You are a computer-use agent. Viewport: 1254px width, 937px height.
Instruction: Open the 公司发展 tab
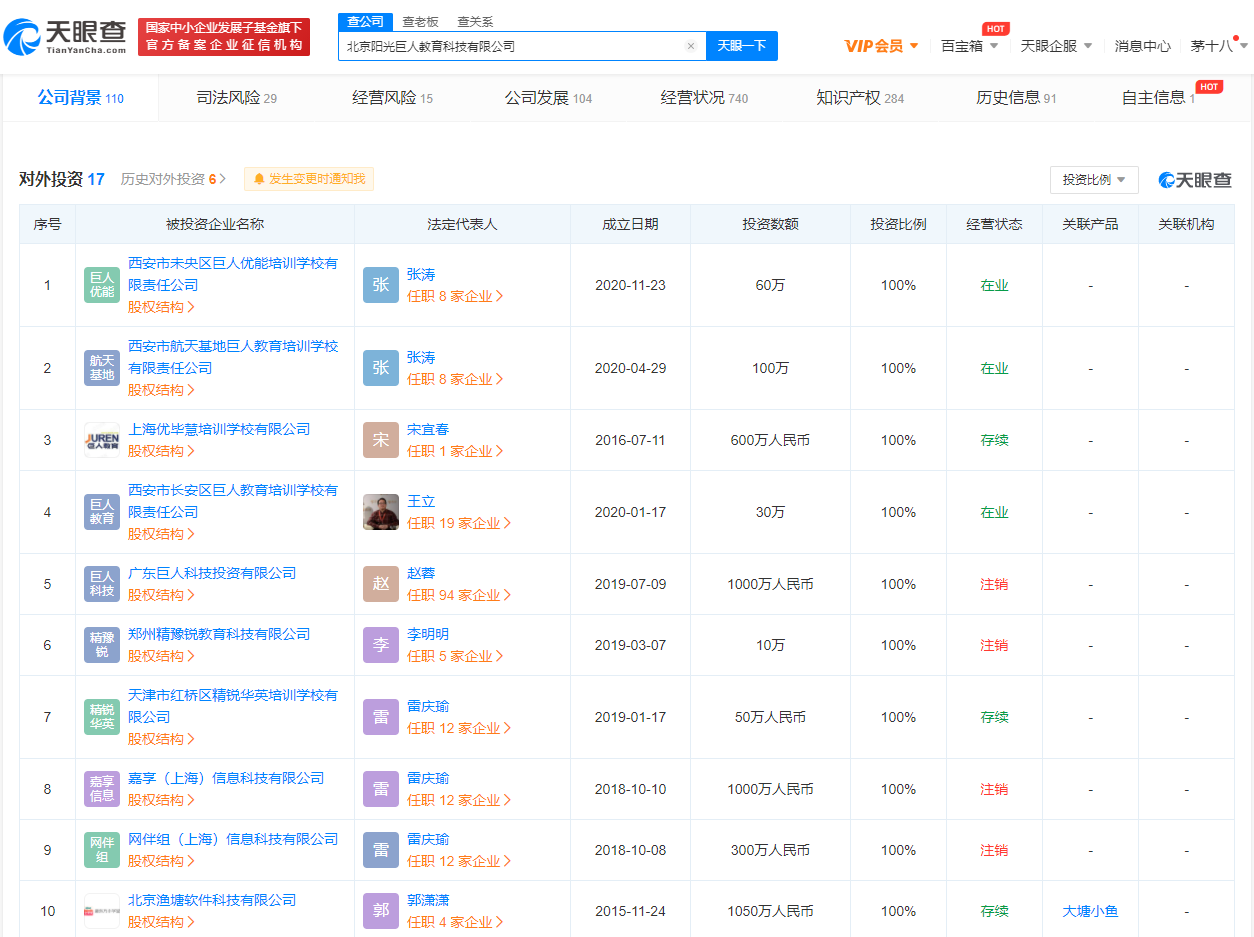coord(548,98)
